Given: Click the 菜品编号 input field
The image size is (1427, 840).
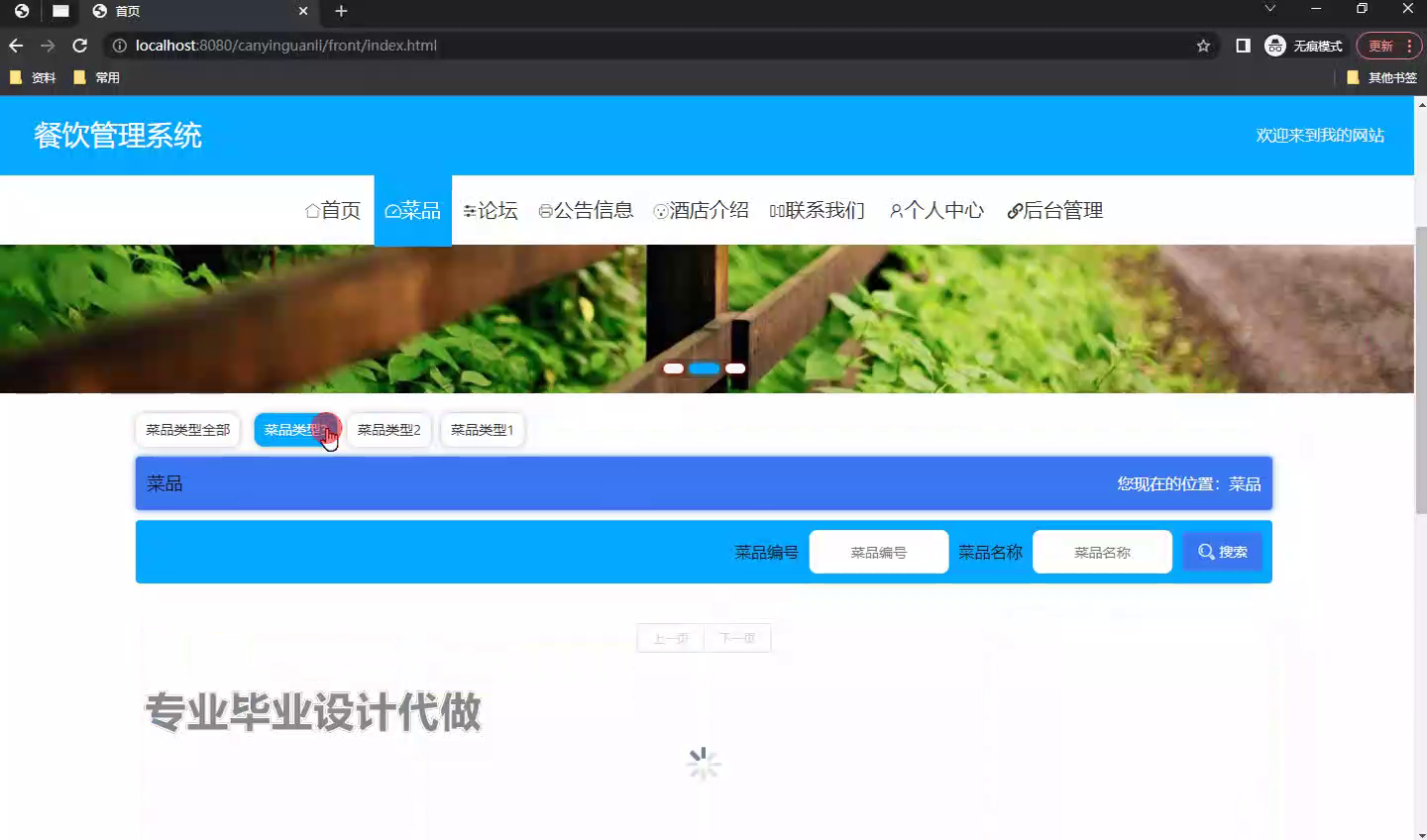Looking at the screenshot, I should click(x=879, y=552).
